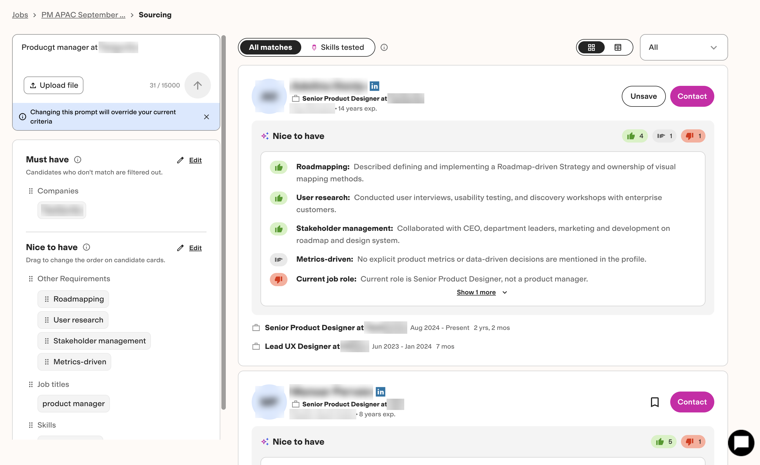The height and width of the screenshot is (465, 760).
Task: Click the neutral count 1 badge
Action: (x=664, y=136)
